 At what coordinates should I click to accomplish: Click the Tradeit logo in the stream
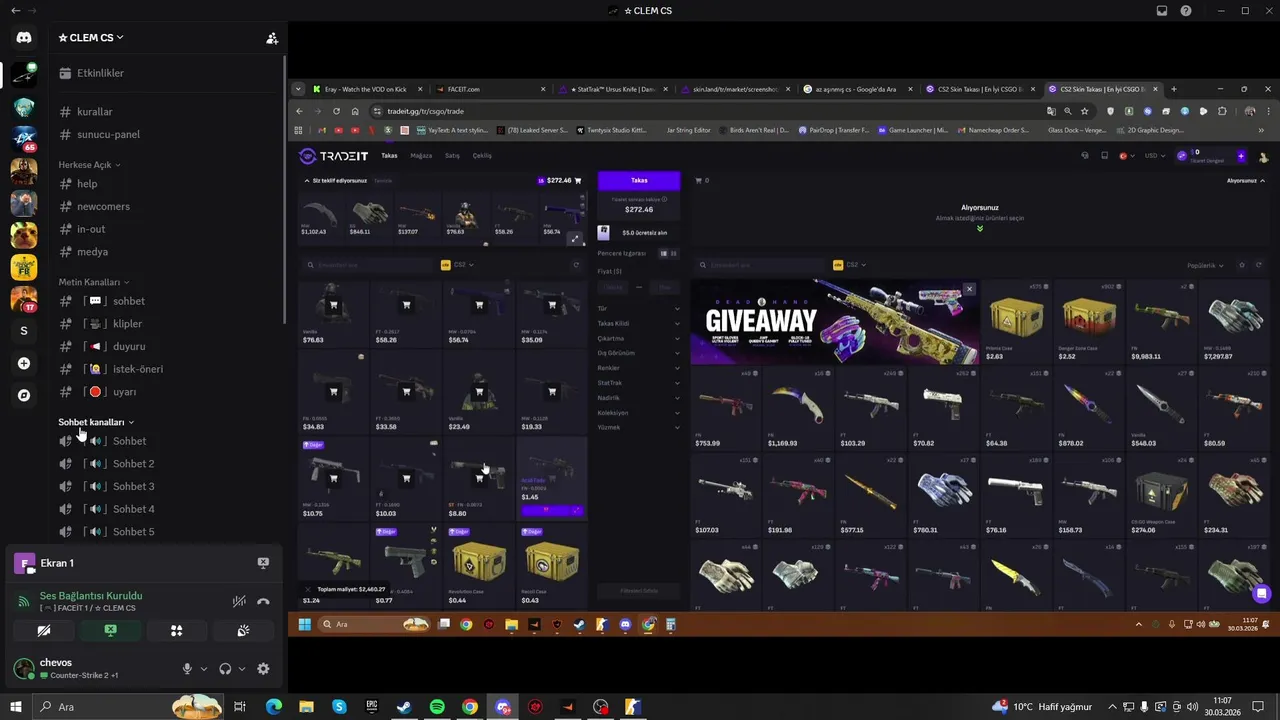[334, 156]
